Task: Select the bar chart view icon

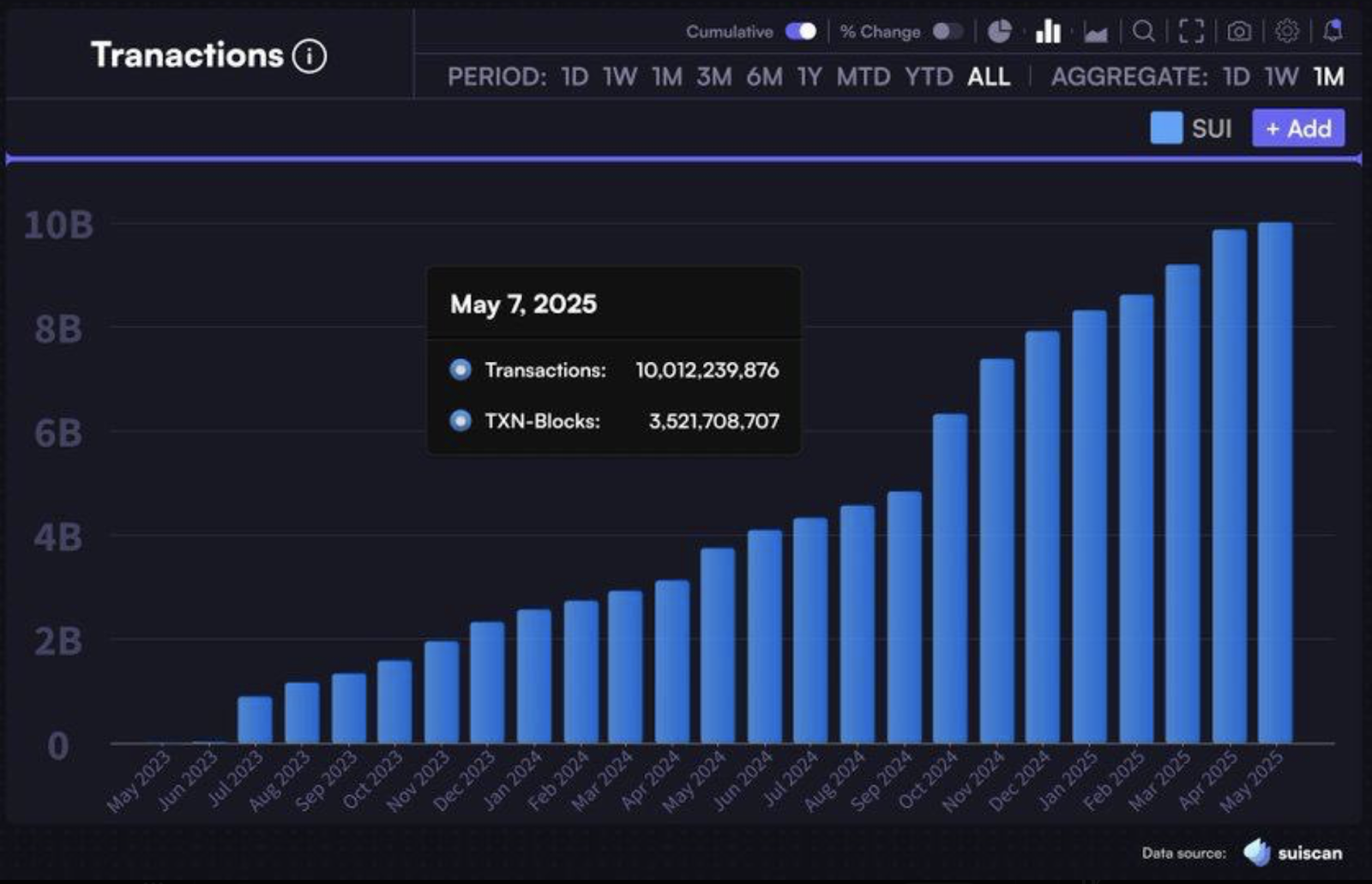Action: tap(1048, 32)
